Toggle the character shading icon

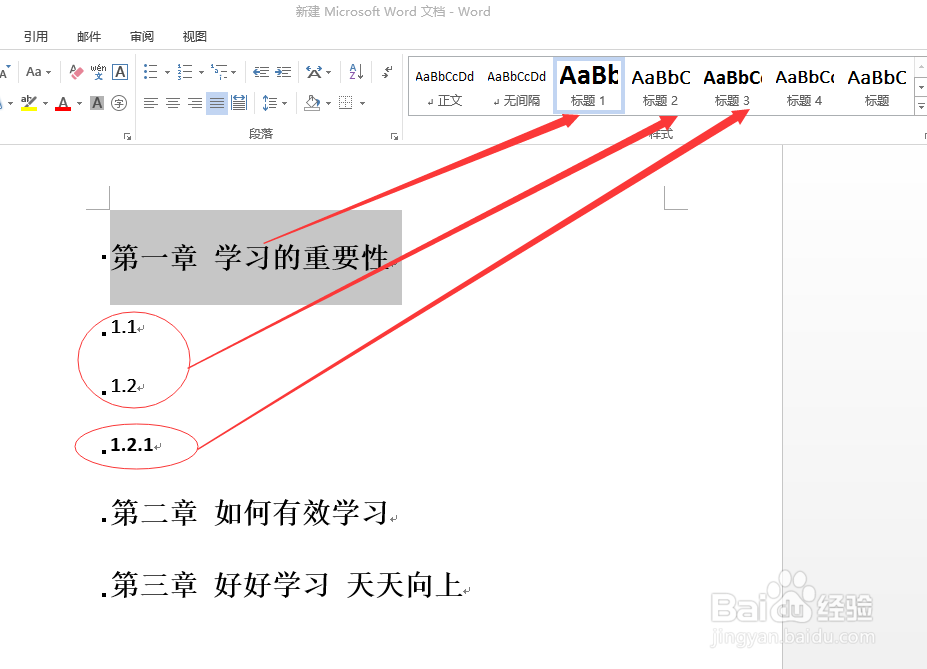(x=95, y=103)
